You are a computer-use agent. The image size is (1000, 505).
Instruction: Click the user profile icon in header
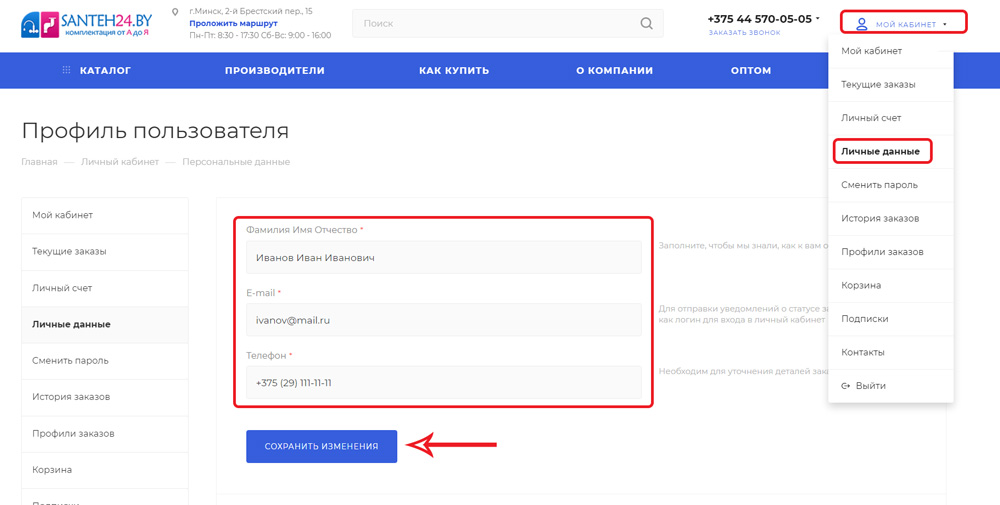click(x=862, y=24)
